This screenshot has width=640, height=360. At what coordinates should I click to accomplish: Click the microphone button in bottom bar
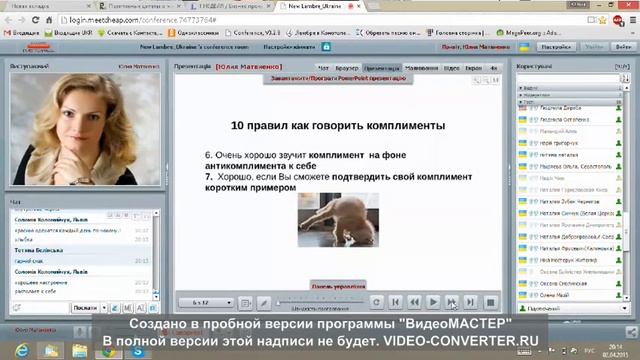pyautogui.click(x=80, y=331)
